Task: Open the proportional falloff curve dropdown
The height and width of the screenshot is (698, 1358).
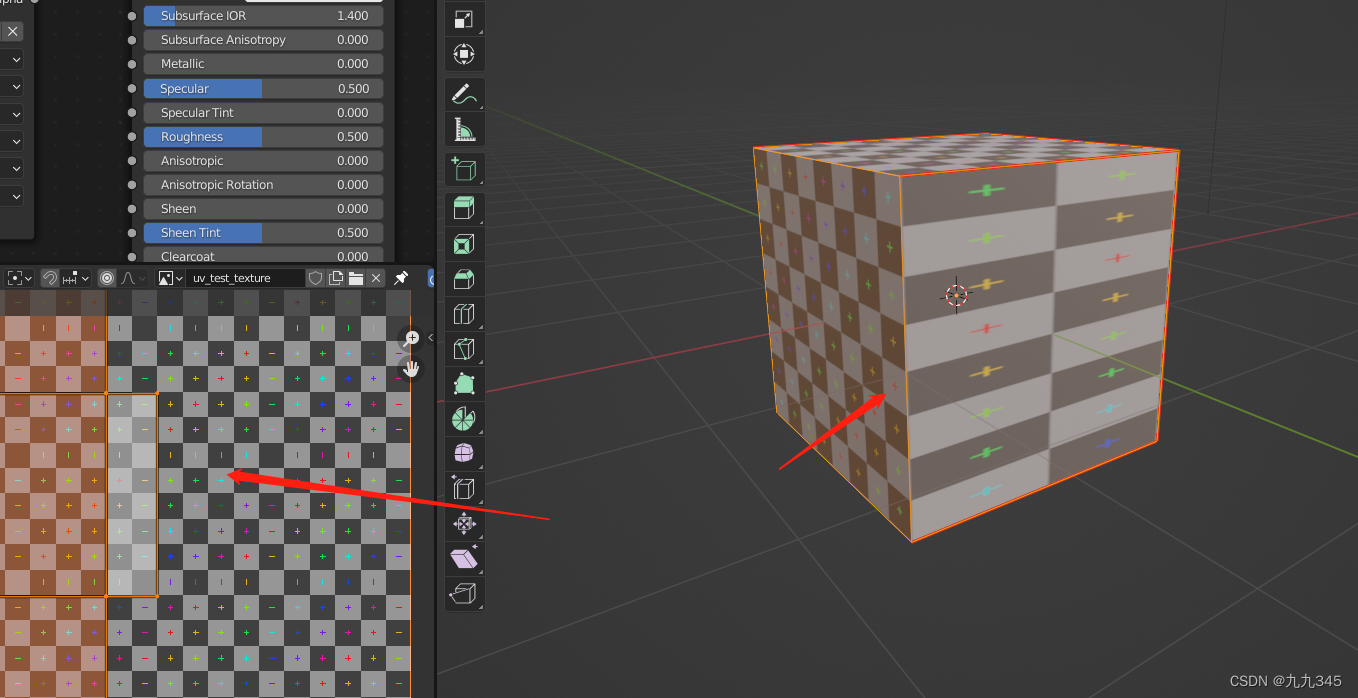Action: (x=134, y=278)
